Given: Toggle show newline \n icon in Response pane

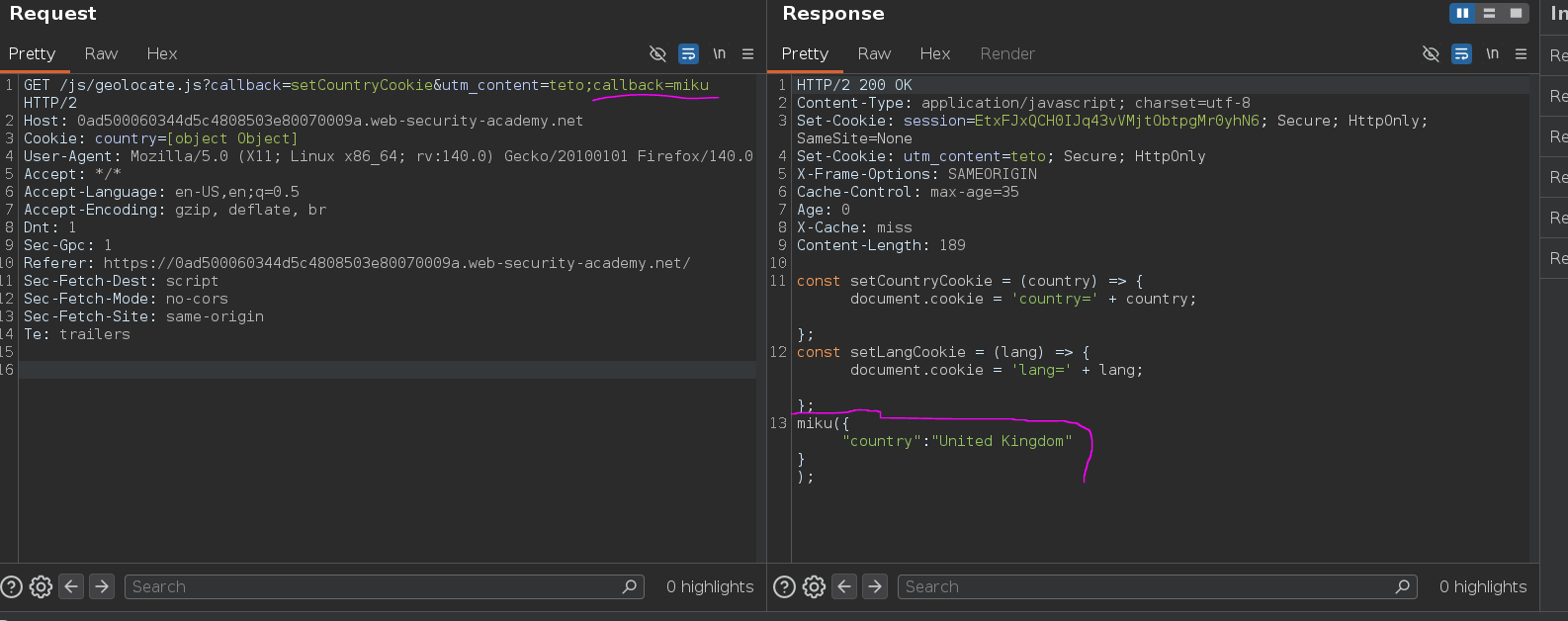Looking at the screenshot, I should tap(1492, 53).
